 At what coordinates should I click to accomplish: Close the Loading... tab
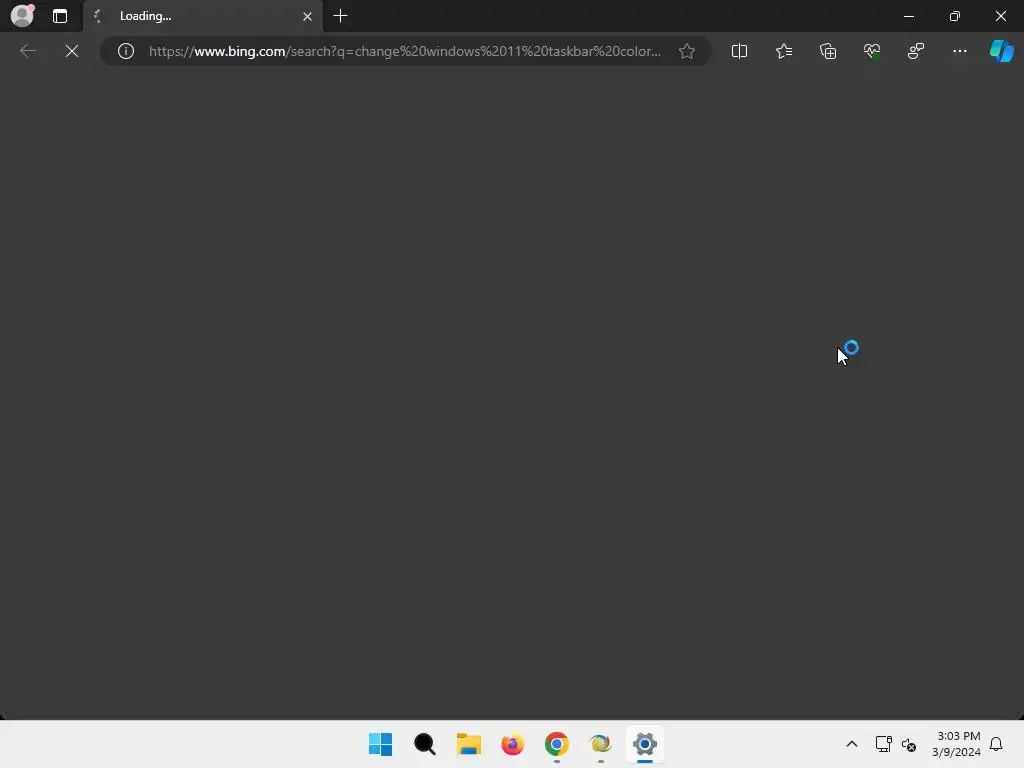tap(307, 16)
